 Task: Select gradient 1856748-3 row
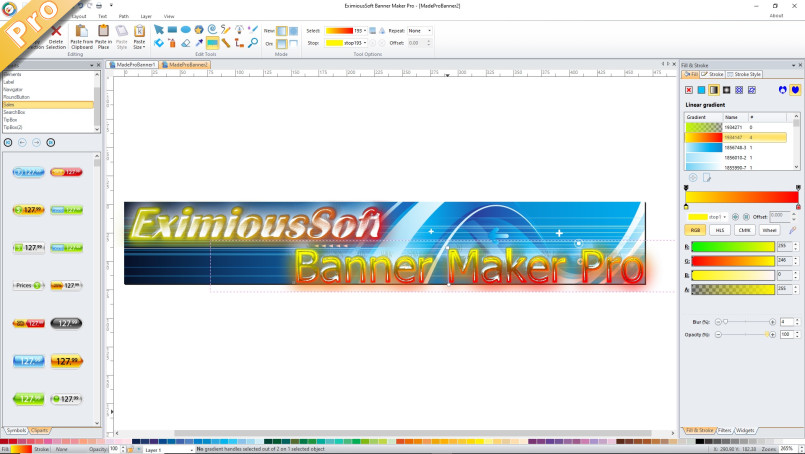point(736,147)
